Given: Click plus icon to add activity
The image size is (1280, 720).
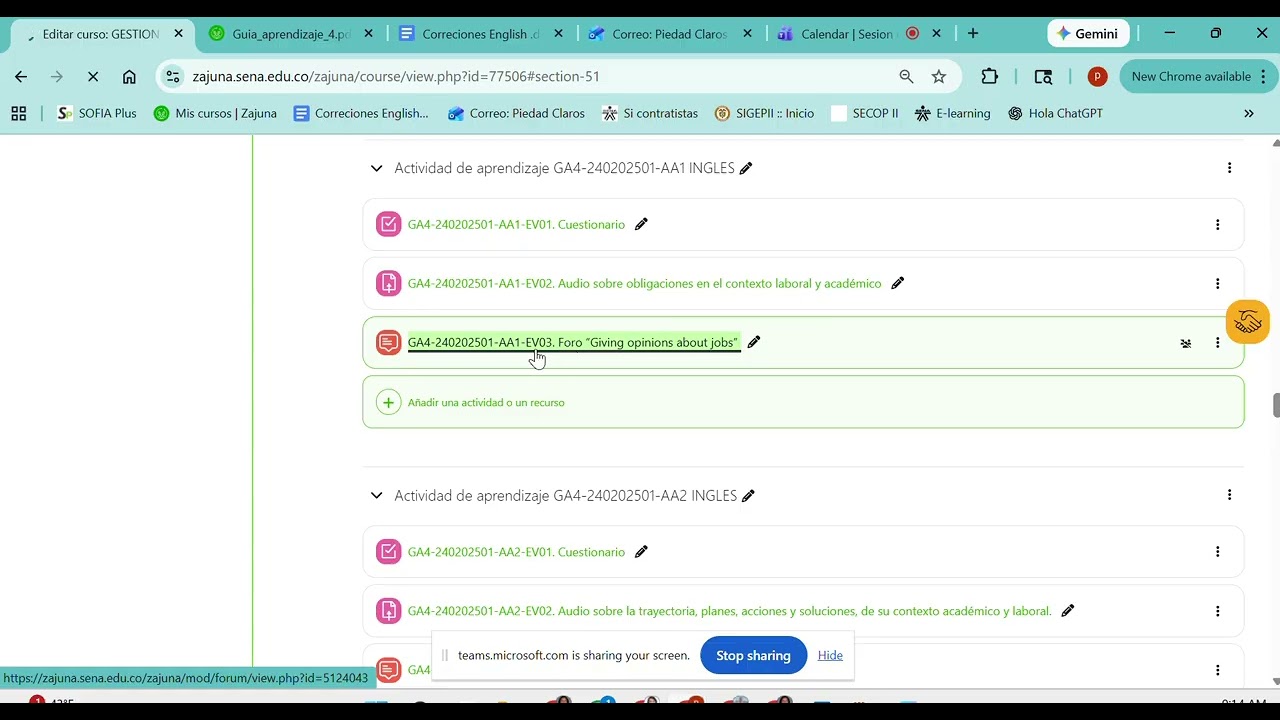Looking at the screenshot, I should 388,402.
